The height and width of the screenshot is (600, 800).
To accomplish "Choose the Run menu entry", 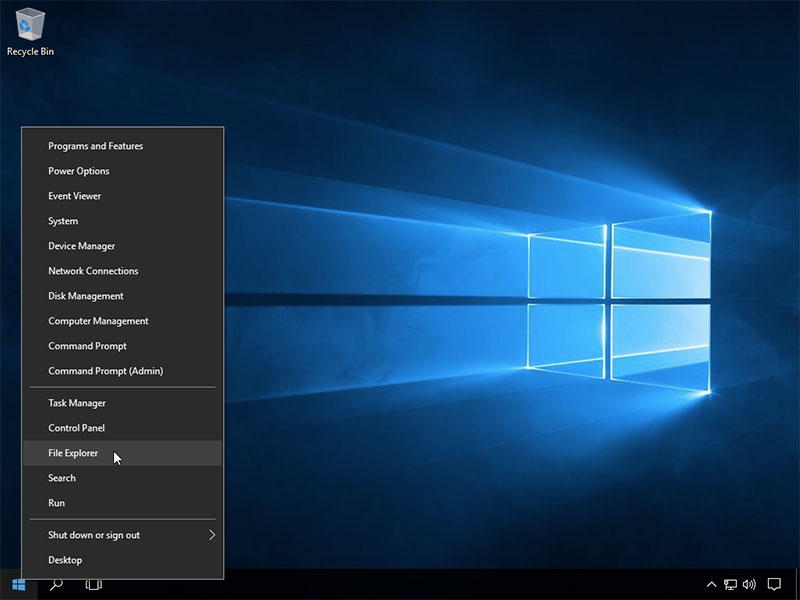I will [x=57, y=503].
